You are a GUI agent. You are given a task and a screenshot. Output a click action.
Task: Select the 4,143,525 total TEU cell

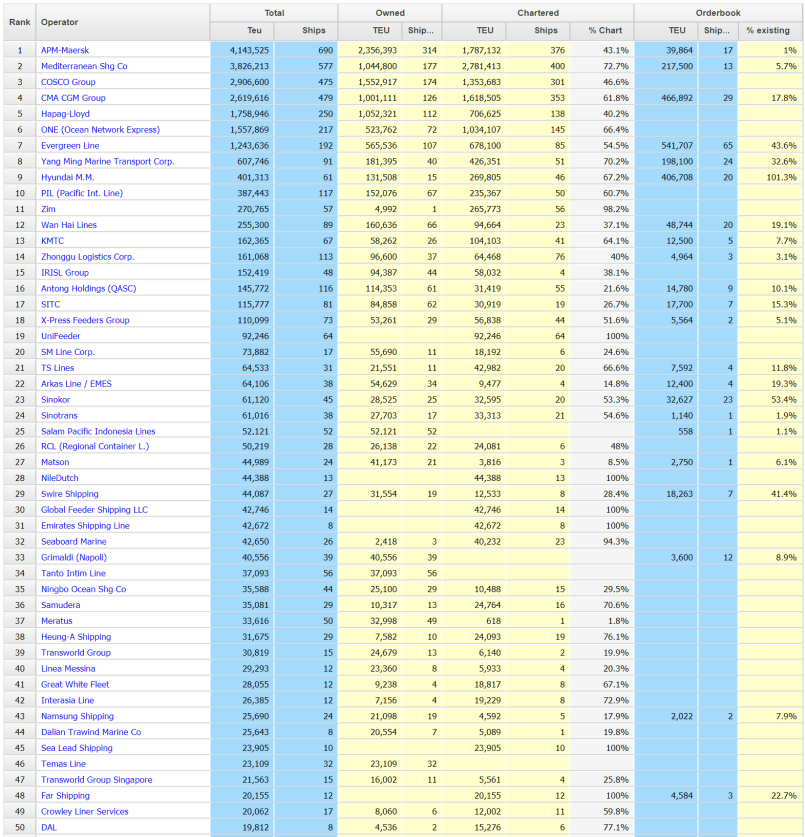coord(241,50)
